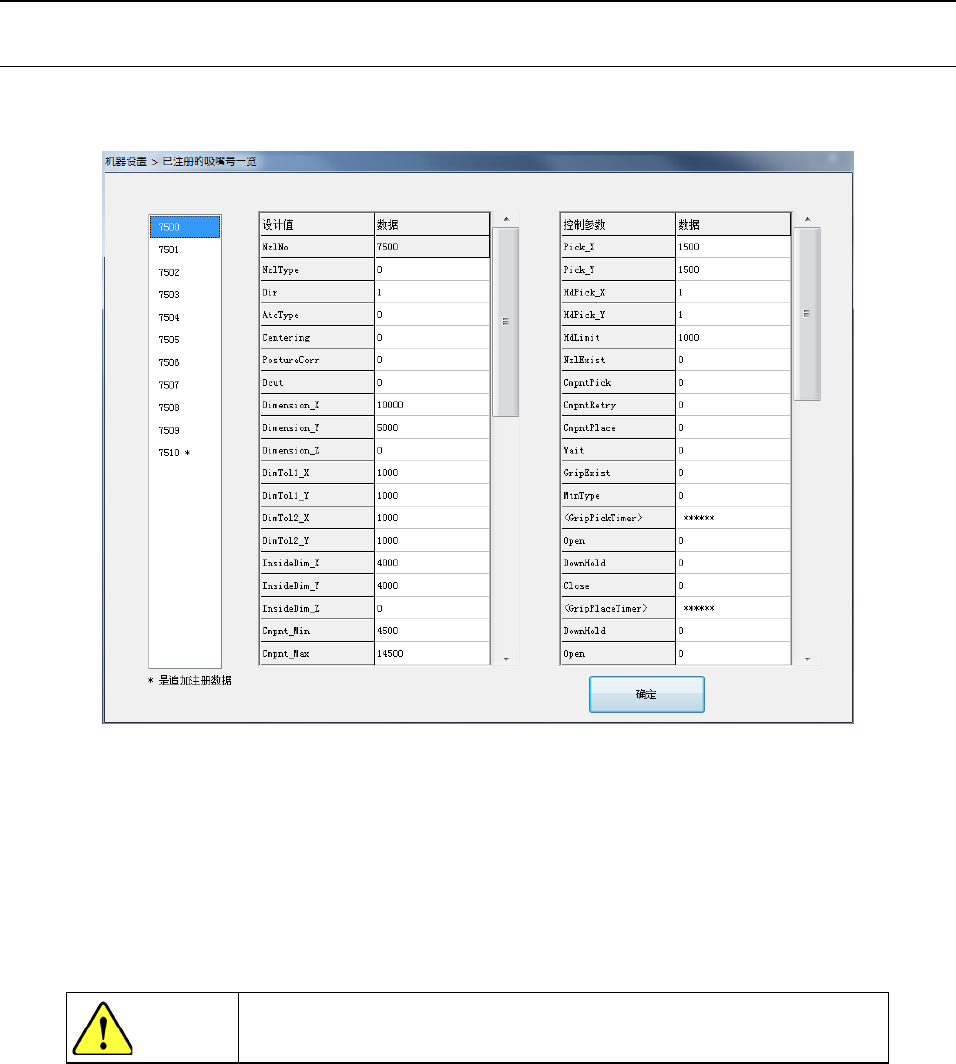Click the 设计值 column header

317,224
